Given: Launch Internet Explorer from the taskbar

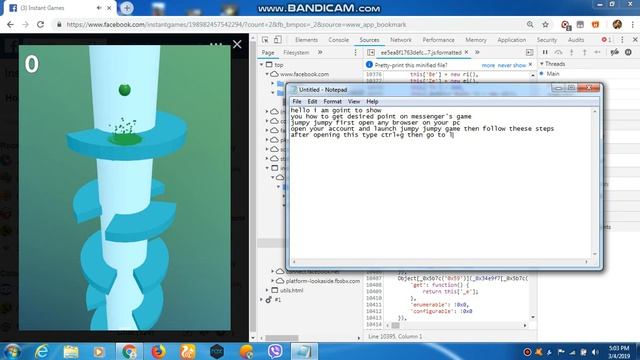Looking at the screenshot, I should click(x=42, y=351).
